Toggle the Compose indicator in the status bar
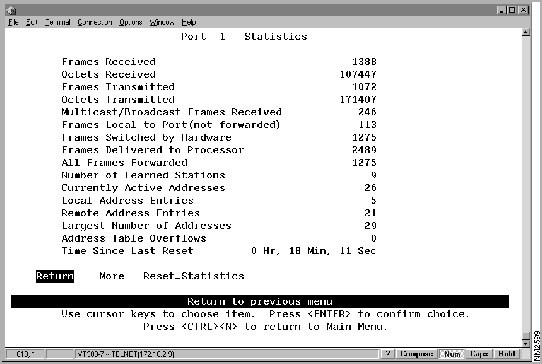 pyautogui.click(x=416, y=354)
